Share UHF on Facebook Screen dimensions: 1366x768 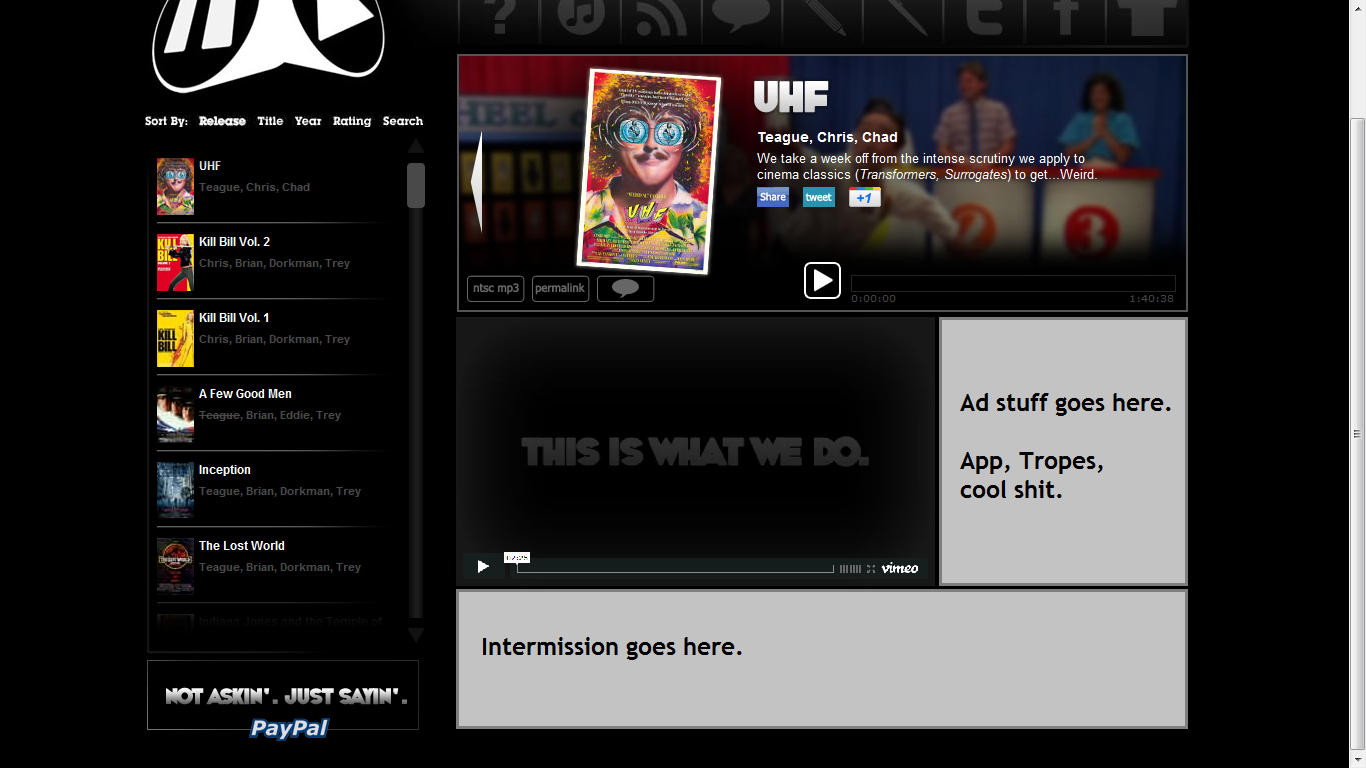coord(773,197)
